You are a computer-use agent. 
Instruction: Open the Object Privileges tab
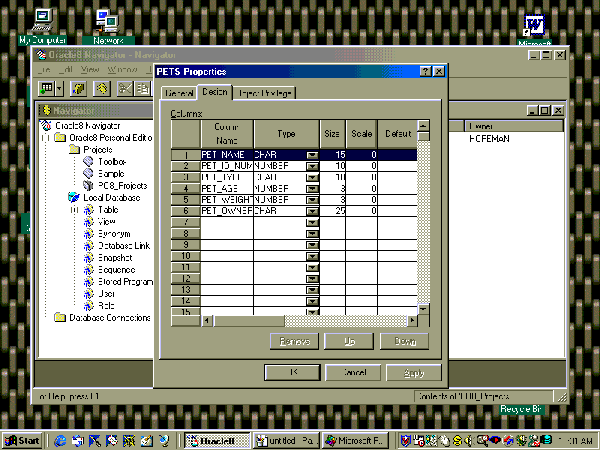coord(264,93)
